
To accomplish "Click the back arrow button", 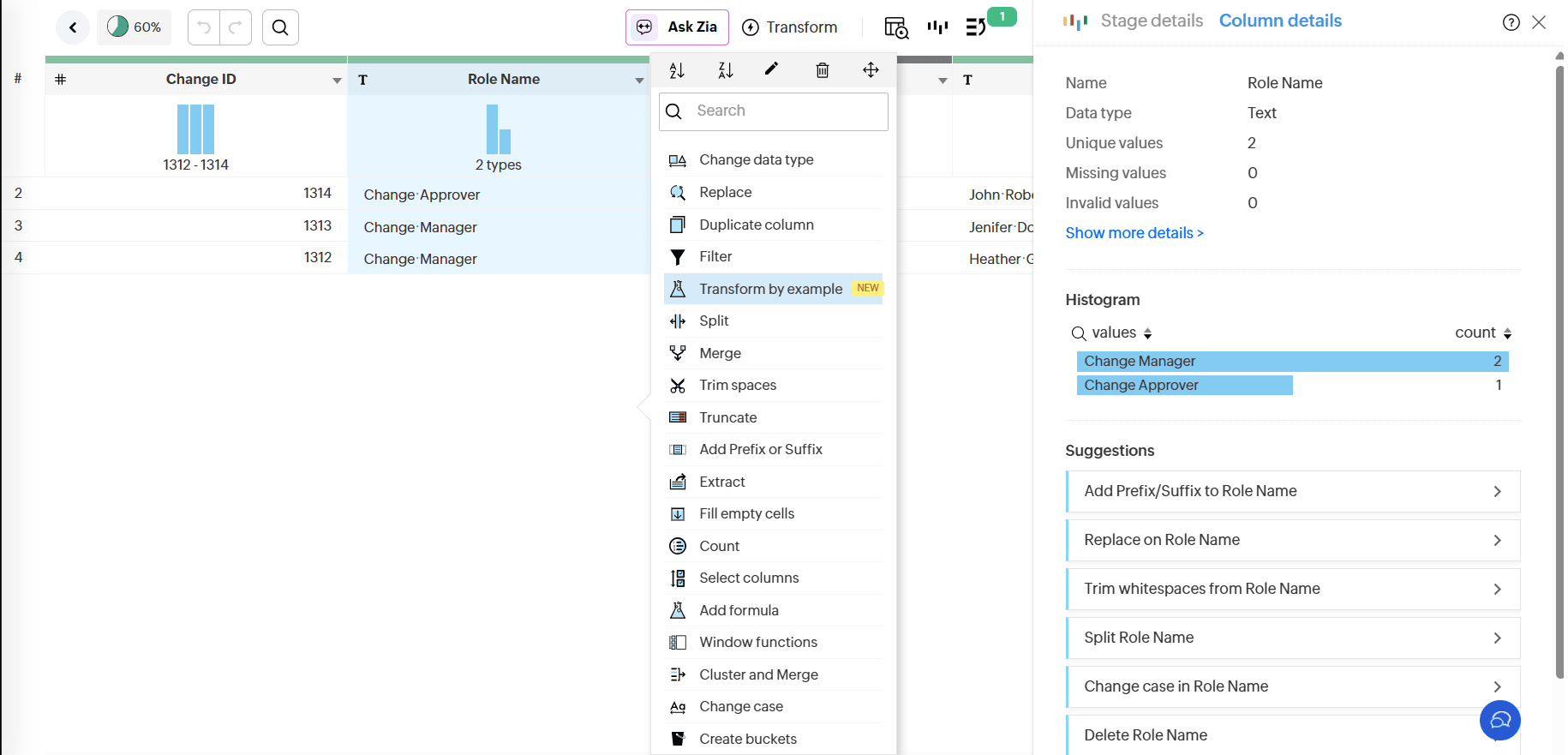I will click(x=73, y=27).
